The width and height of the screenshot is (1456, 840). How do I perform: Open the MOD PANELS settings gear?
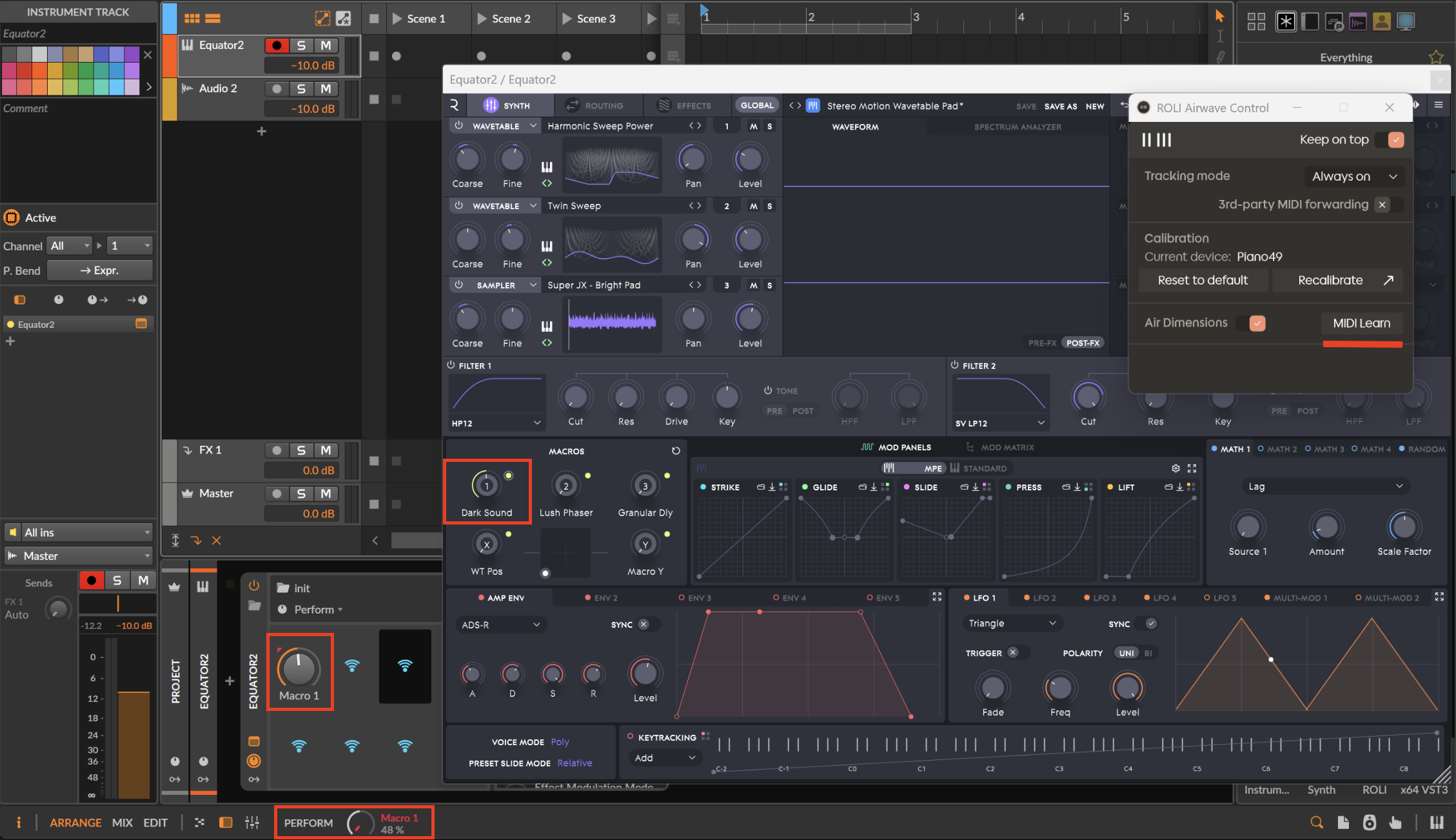point(1175,468)
